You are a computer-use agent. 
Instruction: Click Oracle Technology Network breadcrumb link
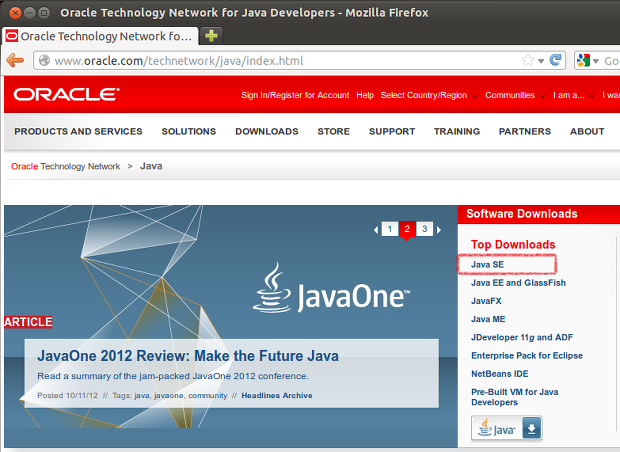[65, 166]
